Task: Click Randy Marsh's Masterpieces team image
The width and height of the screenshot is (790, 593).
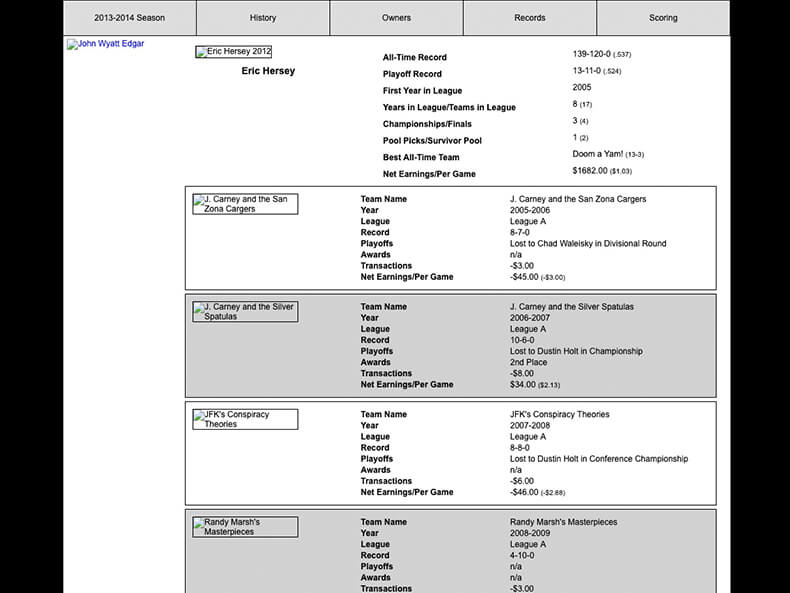Action: pyautogui.click(x=245, y=527)
